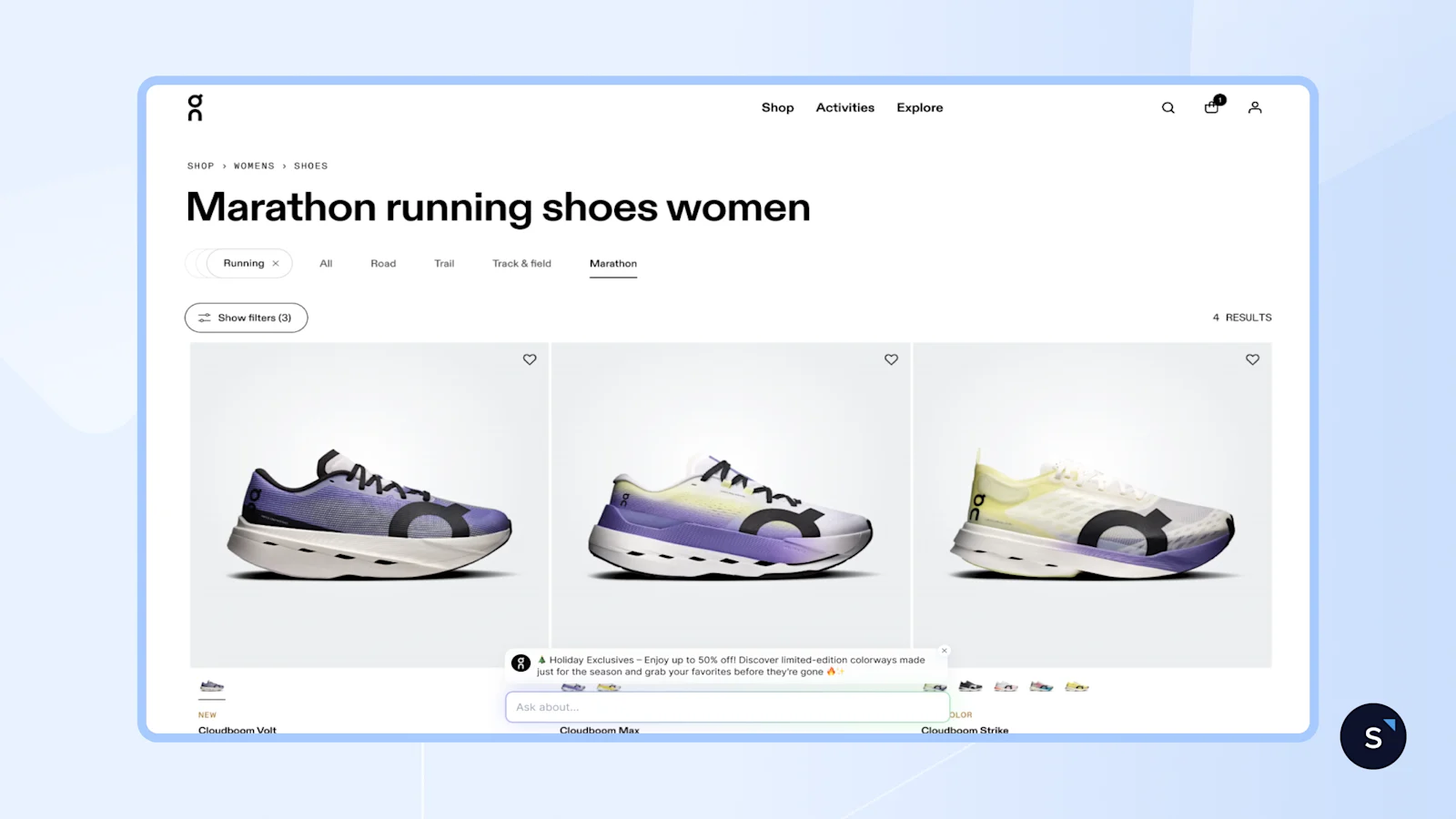Click the Marathon running shoes women heading
The height and width of the screenshot is (819, 1456).
498,207
